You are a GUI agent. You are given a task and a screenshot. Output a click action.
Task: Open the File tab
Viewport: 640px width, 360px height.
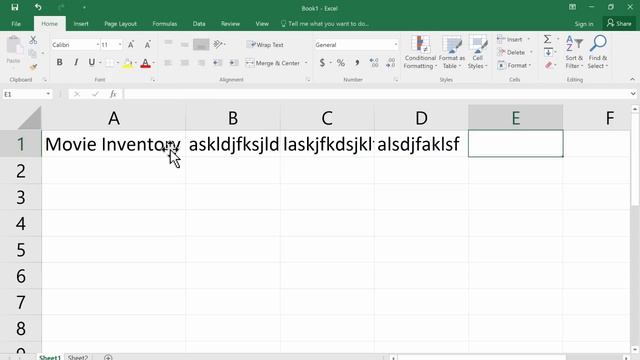coord(16,24)
